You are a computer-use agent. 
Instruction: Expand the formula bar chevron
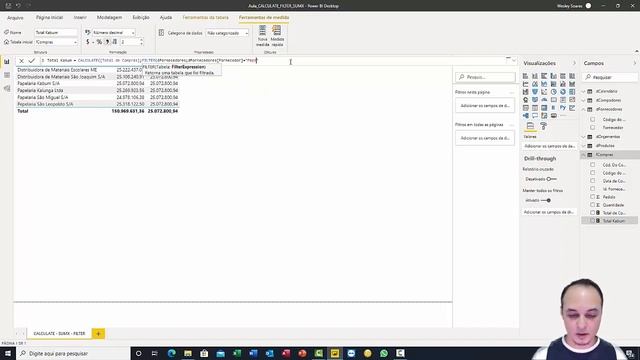pos(514,61)
